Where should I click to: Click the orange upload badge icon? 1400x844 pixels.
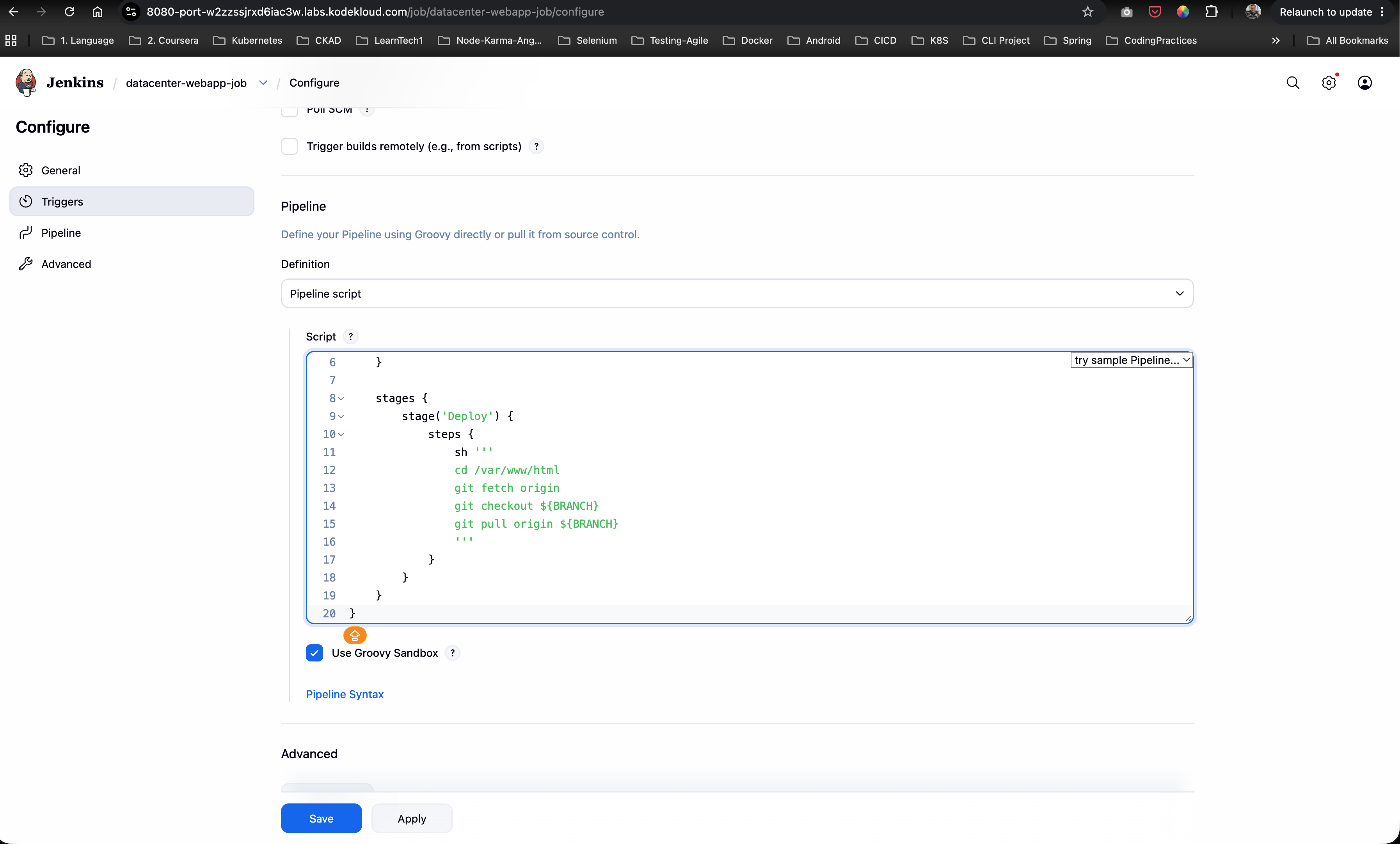[x=355, y=635]
